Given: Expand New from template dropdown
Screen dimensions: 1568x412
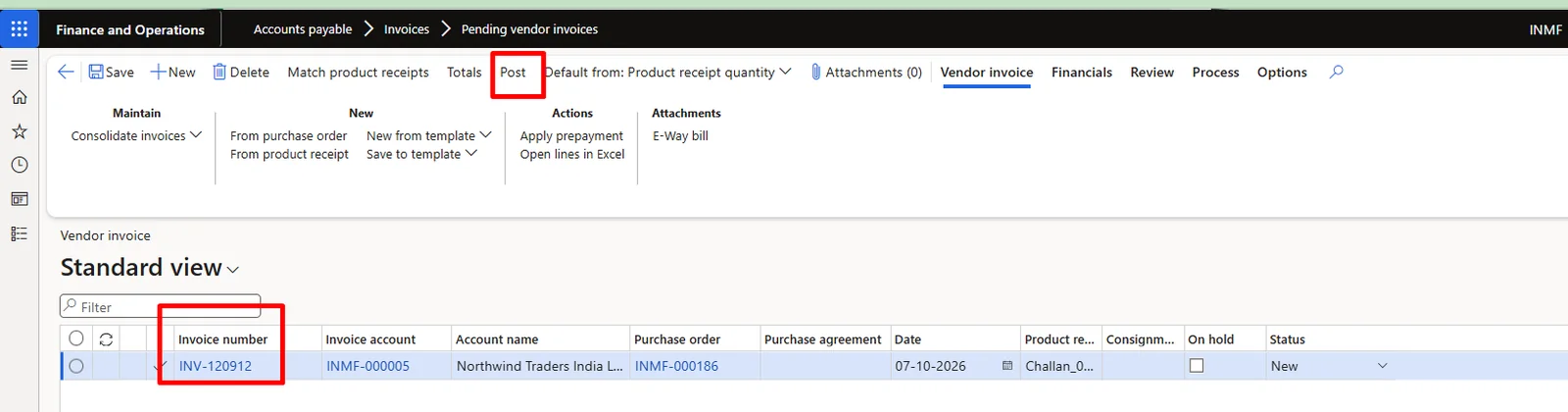Looking at the screenshot, I should point(428,135).
